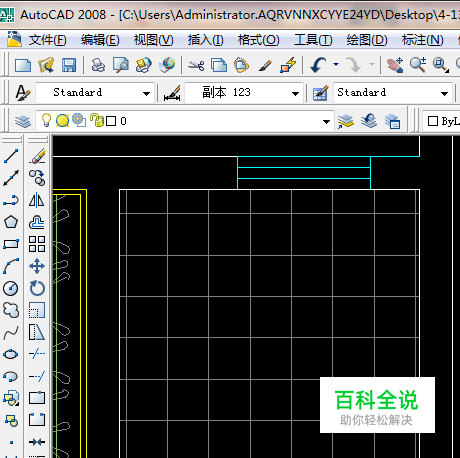Click the Undo arrow button
Viewport: 460px width, 458px height.
click(318, 65)
